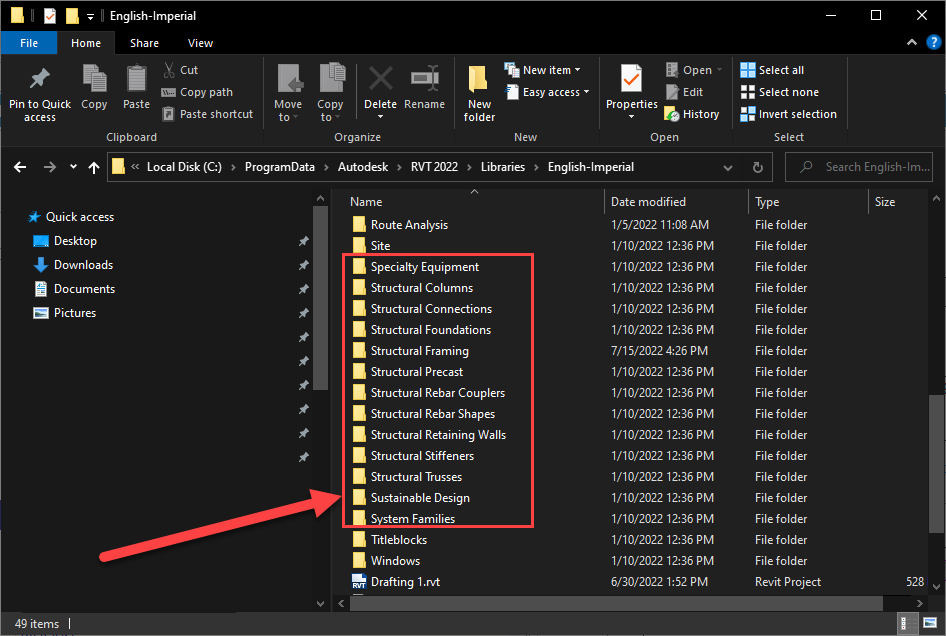Switch to Large icons view in status bar

930,623
